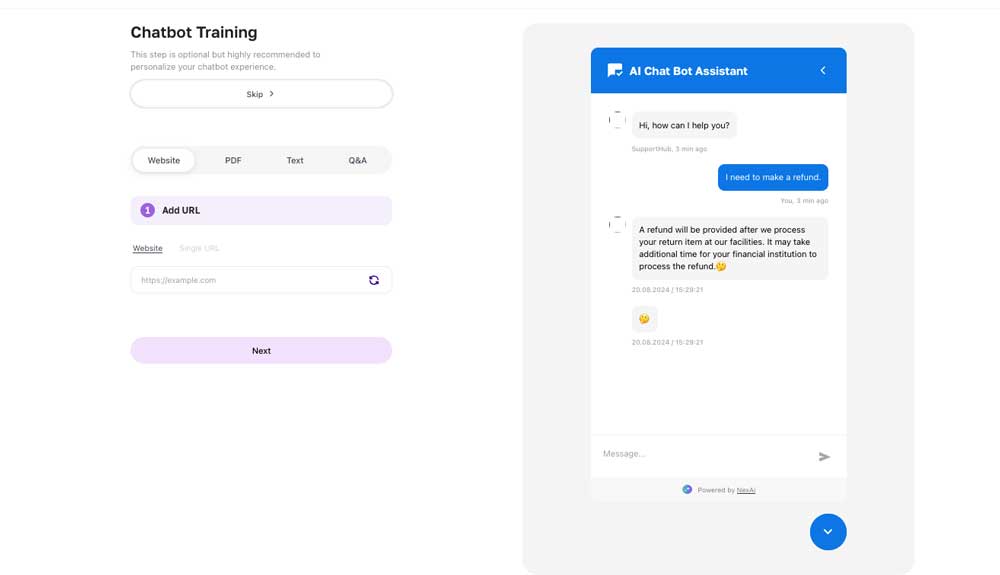The image size is (1000, 575).
Task: Minimize the chat using round blue chevron button
Action: [x=828, y=532]
